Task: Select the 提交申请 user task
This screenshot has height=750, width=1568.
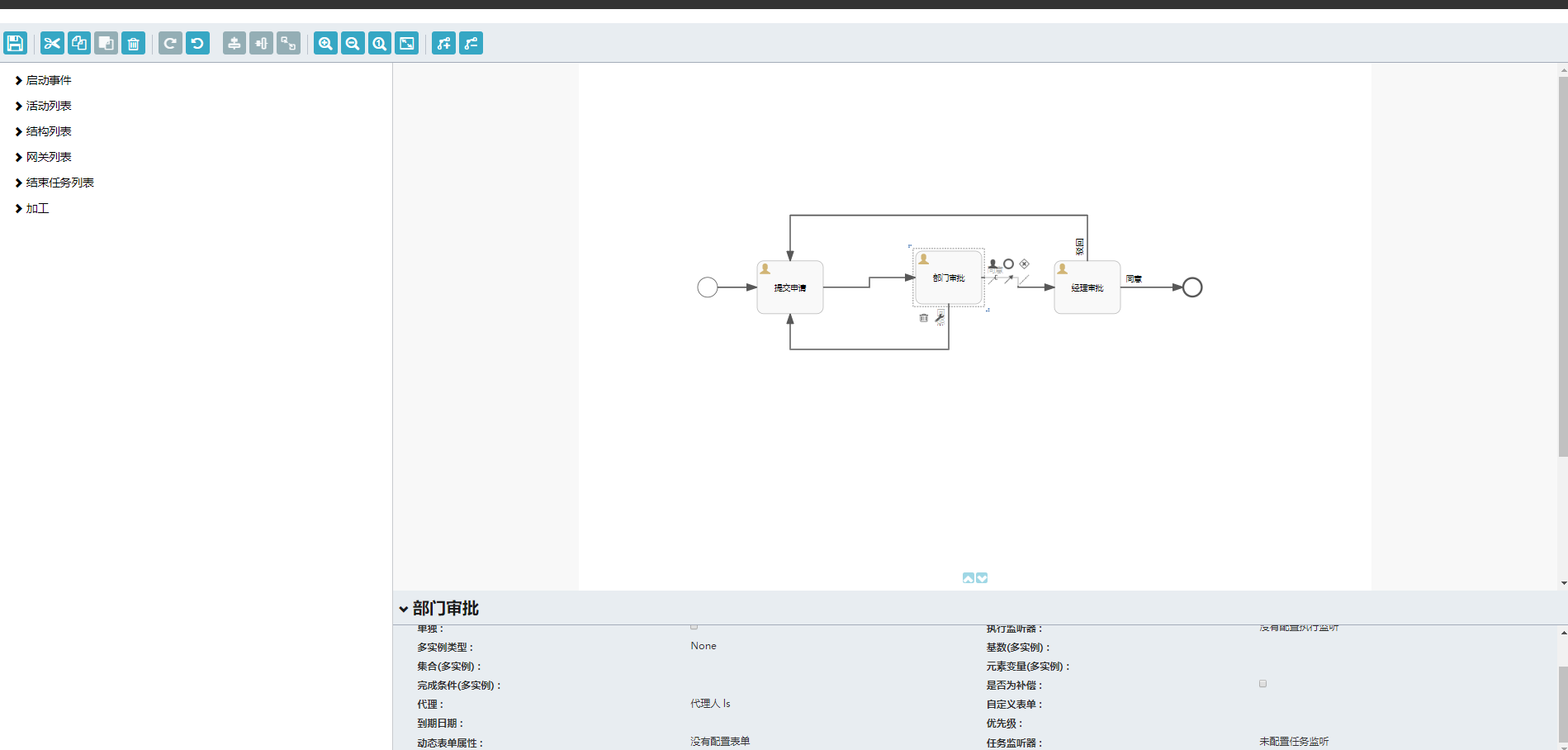Action: (x=790, y=287)
